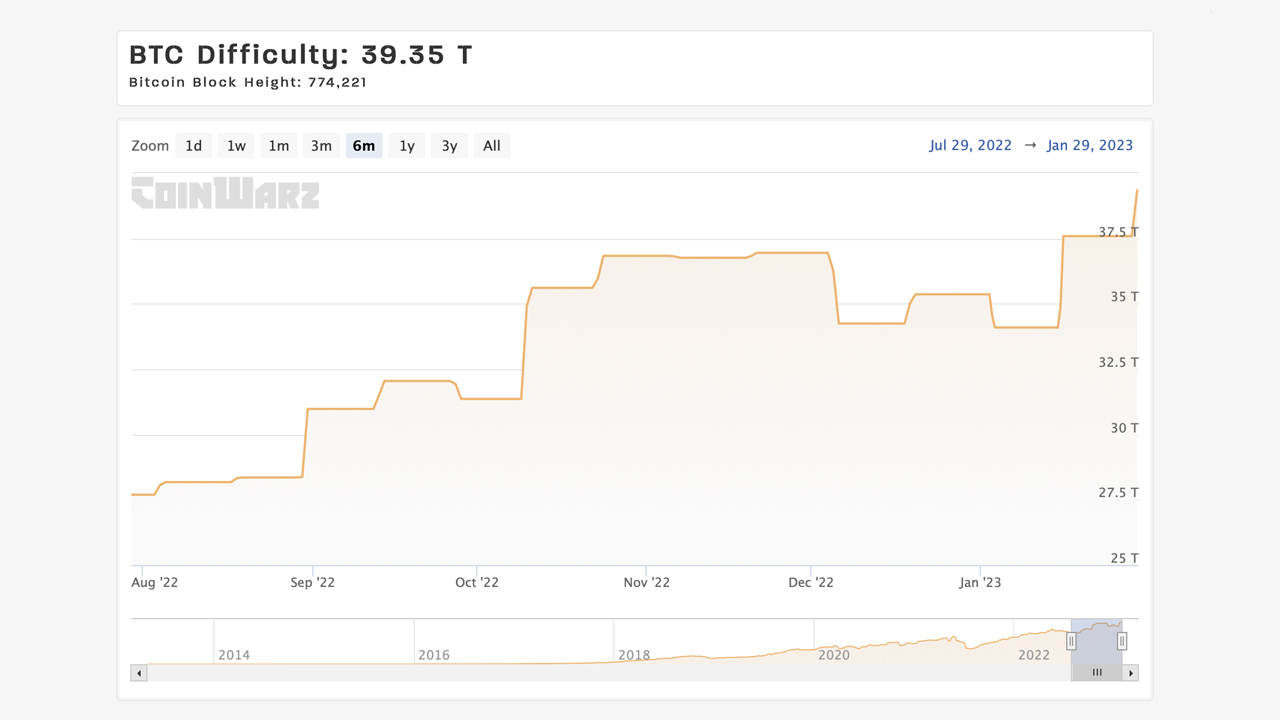Select the active 6m zoom range

tap(364, 146)
